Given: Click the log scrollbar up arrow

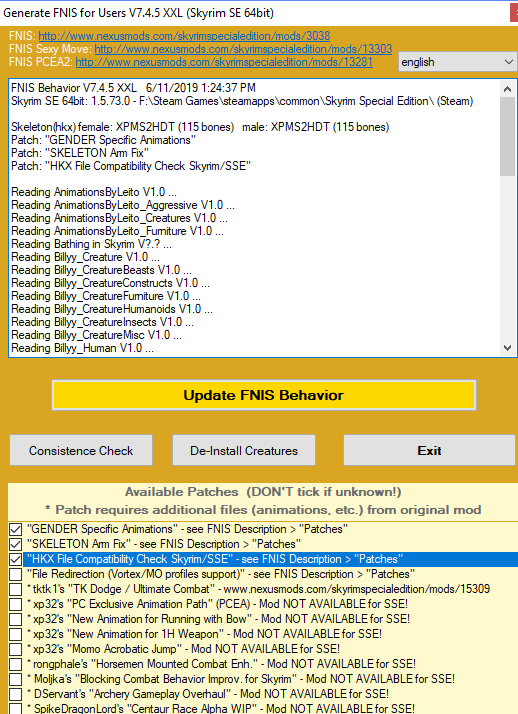Looking at the screenshot, I should pyautogui.click(x=508, y=89).
